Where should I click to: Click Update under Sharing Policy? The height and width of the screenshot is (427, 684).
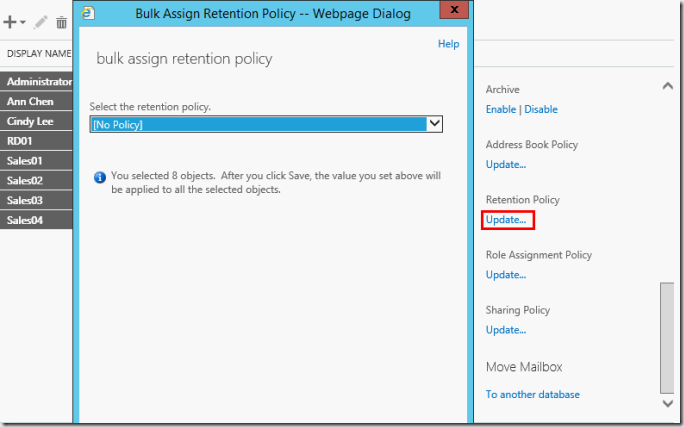(505, 329)
